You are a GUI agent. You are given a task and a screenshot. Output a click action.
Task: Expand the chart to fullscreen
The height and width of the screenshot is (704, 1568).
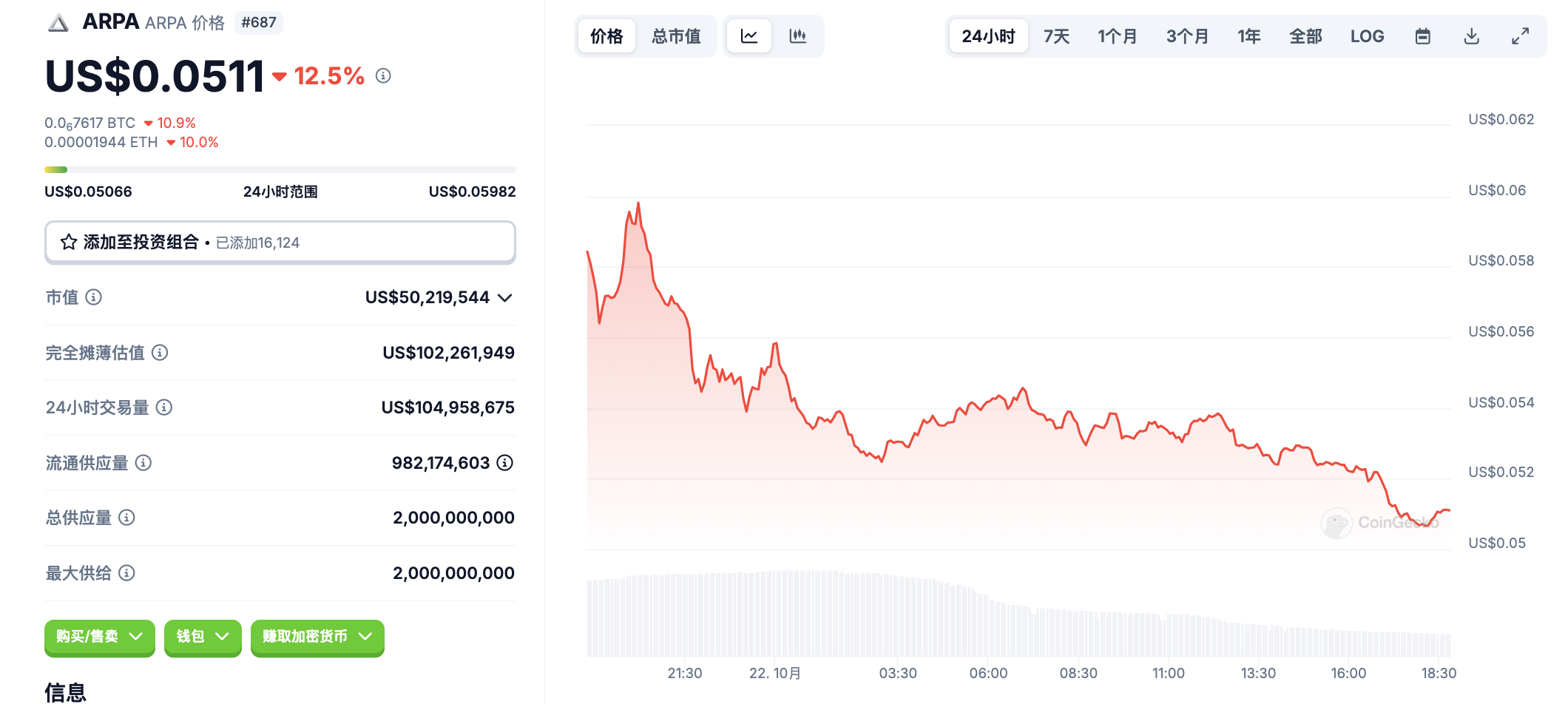pyautogui.click(x=1520, y=36)
